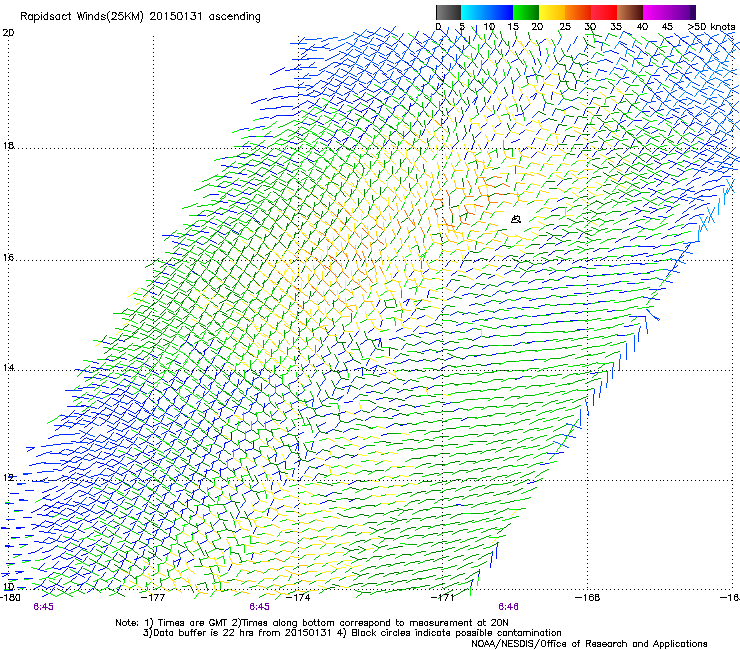Viewport: 740px width, 650px height.
Task: Click the legend value '15' under color bar
Action: [513, 27]
